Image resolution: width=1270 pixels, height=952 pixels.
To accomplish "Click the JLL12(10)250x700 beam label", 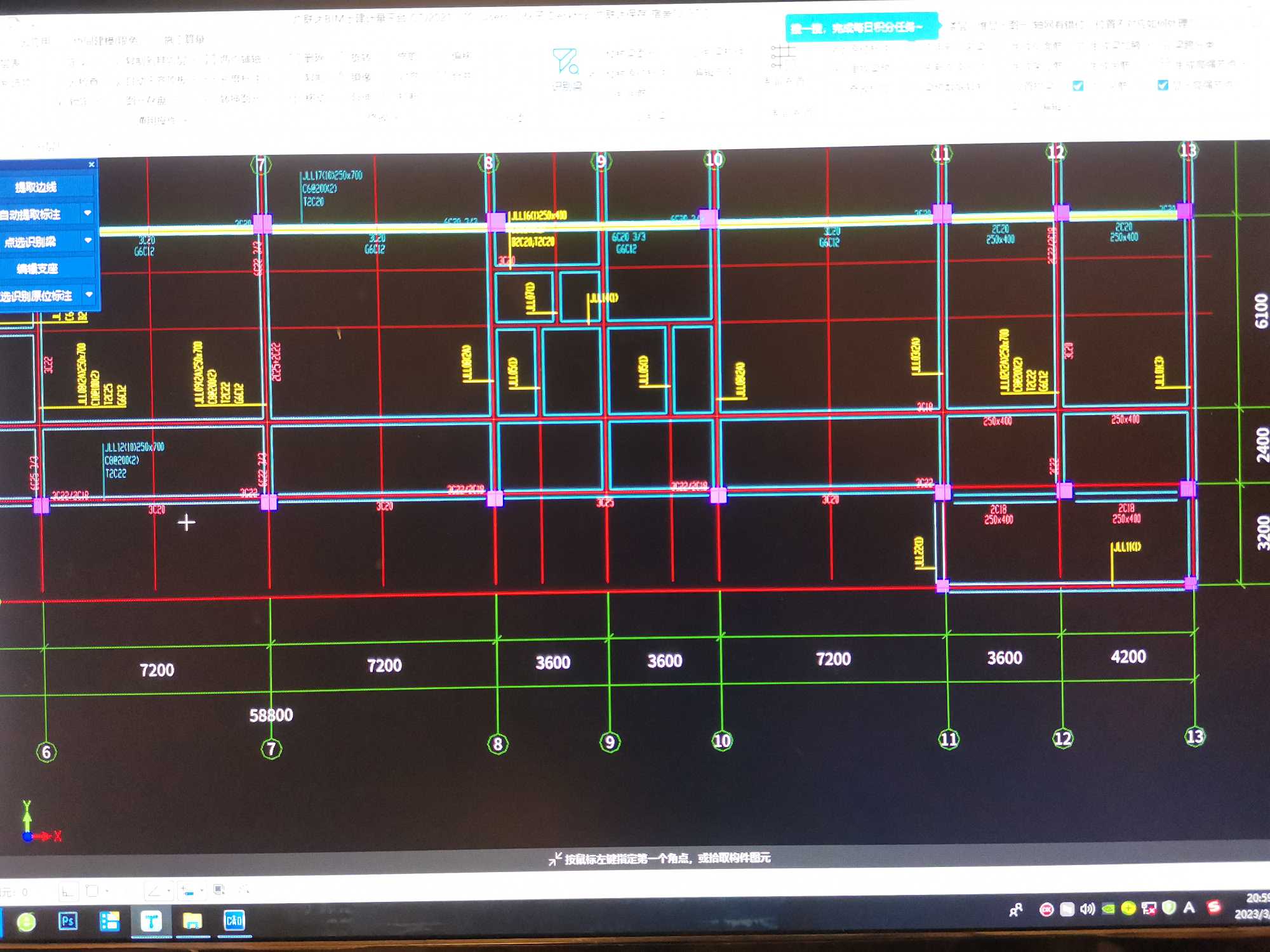I will 134,447.
